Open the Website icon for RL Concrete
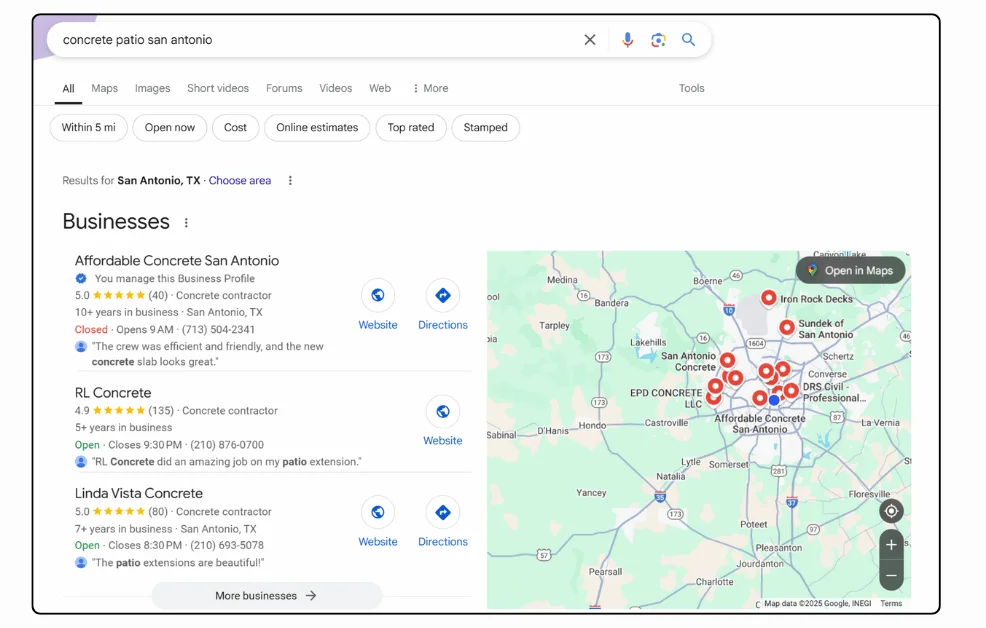Screen dimensions: 986x628 [443, 411]
